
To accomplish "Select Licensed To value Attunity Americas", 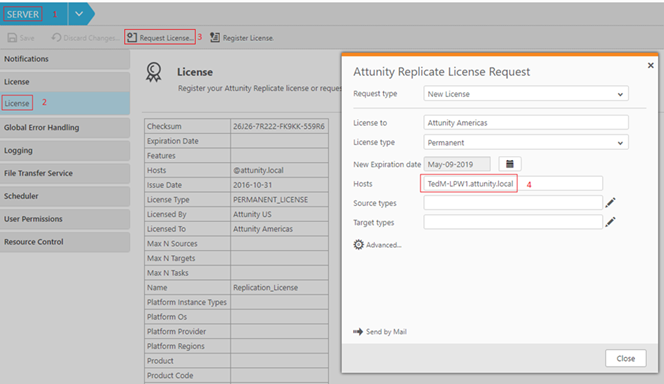I will [x=263, y=229].
